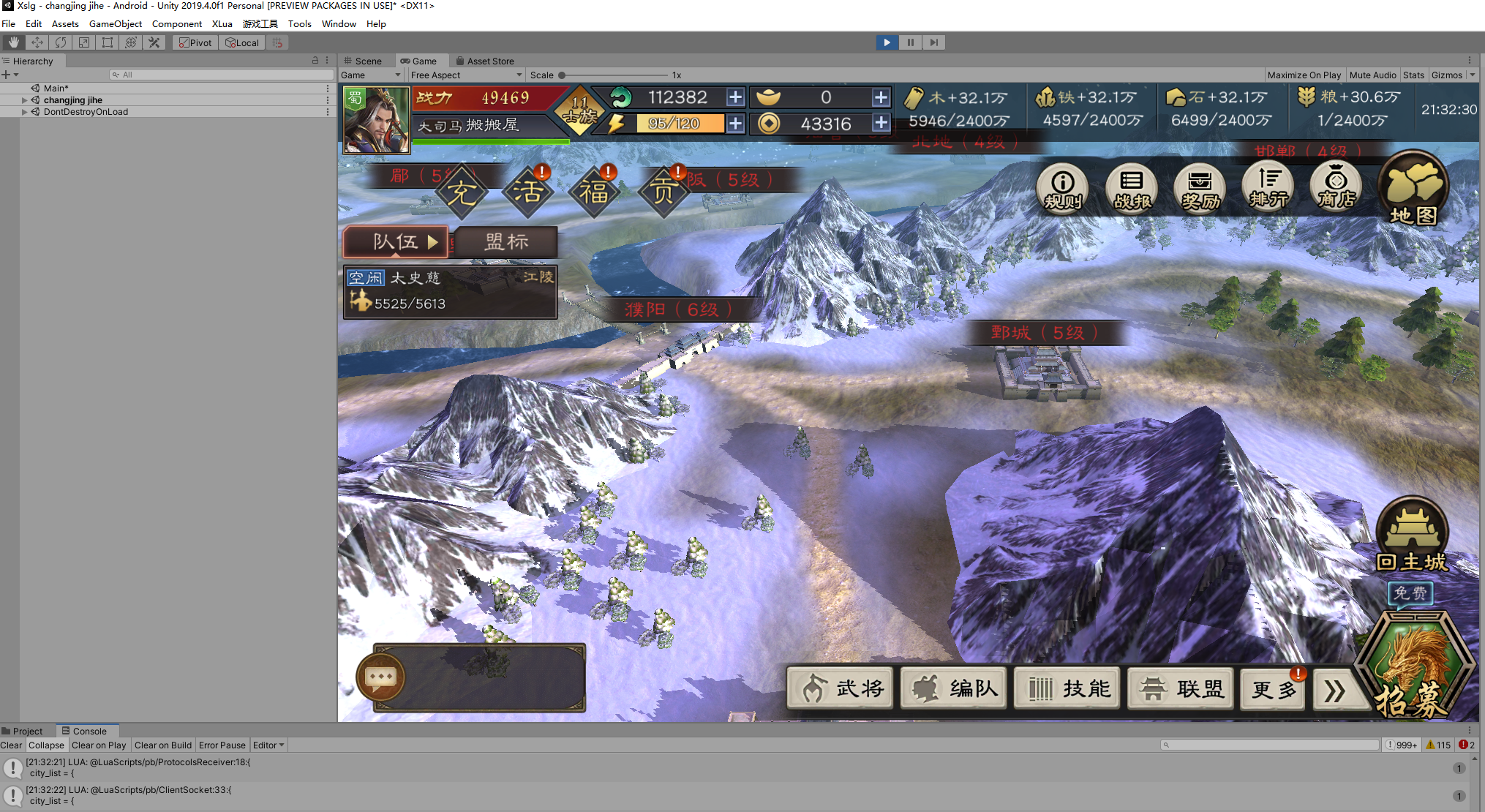Toggle Pivot handle position

195,42
